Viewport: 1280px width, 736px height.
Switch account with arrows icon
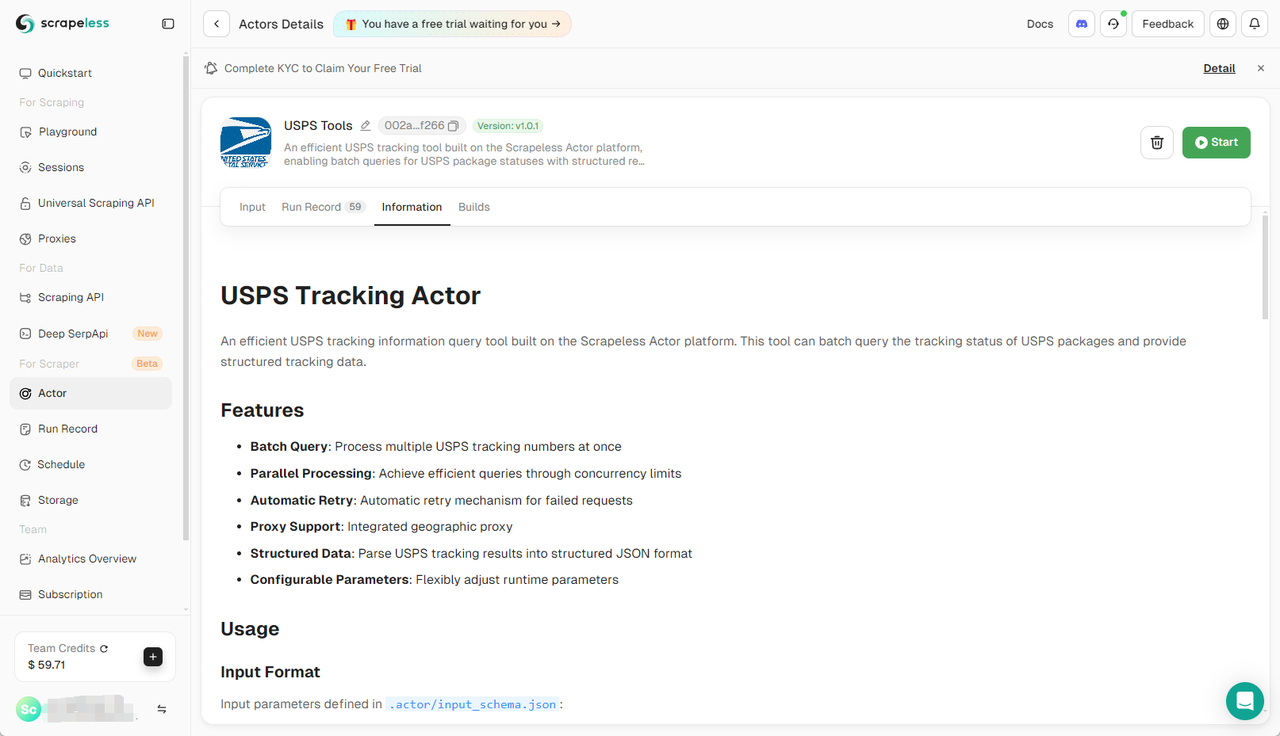pos(162,709)
